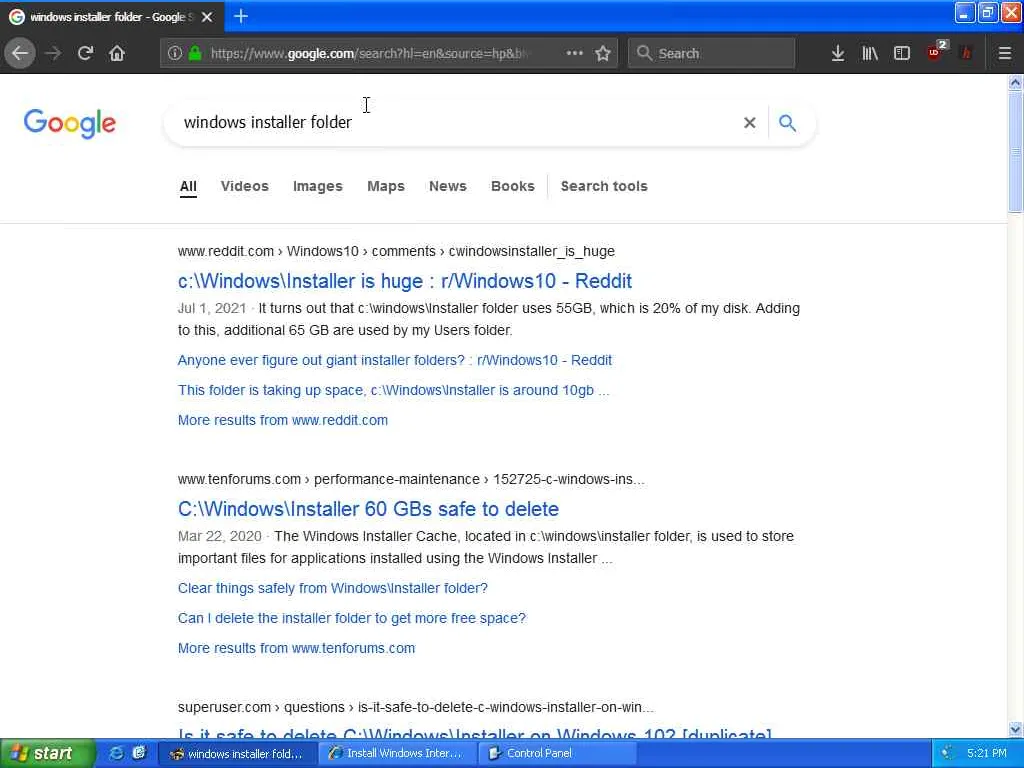The height and width of the screenshot is (768, 1024).
Task: Click the second quick launch icon
Action: [x=139, y=753]
